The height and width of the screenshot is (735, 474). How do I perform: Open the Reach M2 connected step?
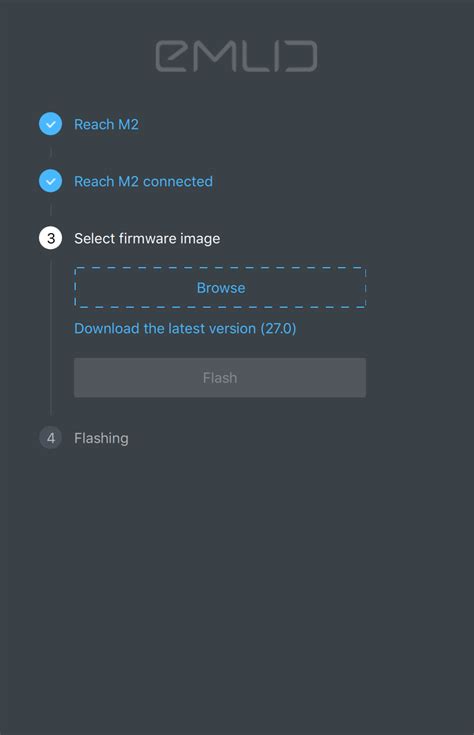[143, 181]
